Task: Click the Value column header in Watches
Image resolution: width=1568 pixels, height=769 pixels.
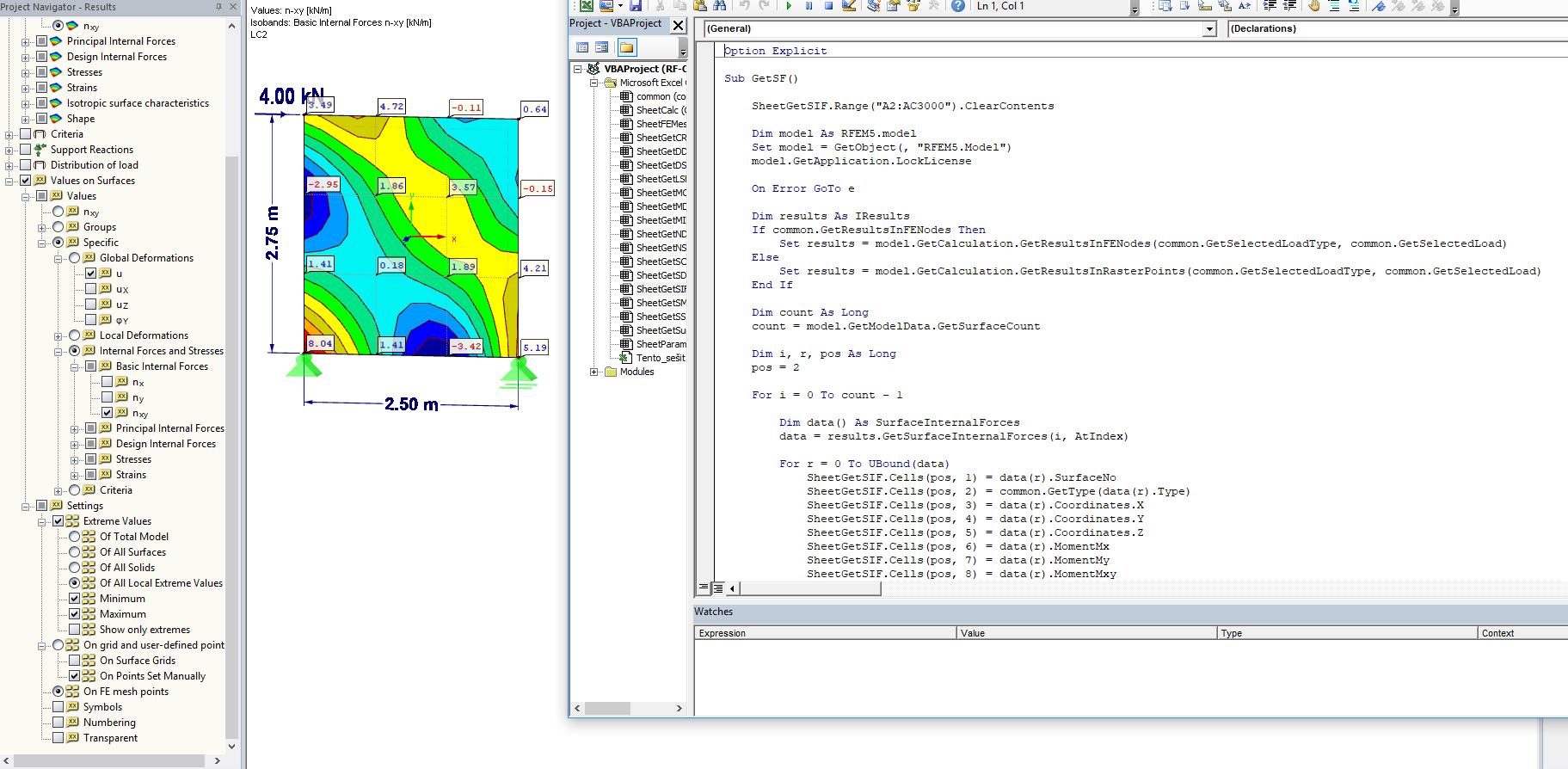Action: (x=1087, y=633)
